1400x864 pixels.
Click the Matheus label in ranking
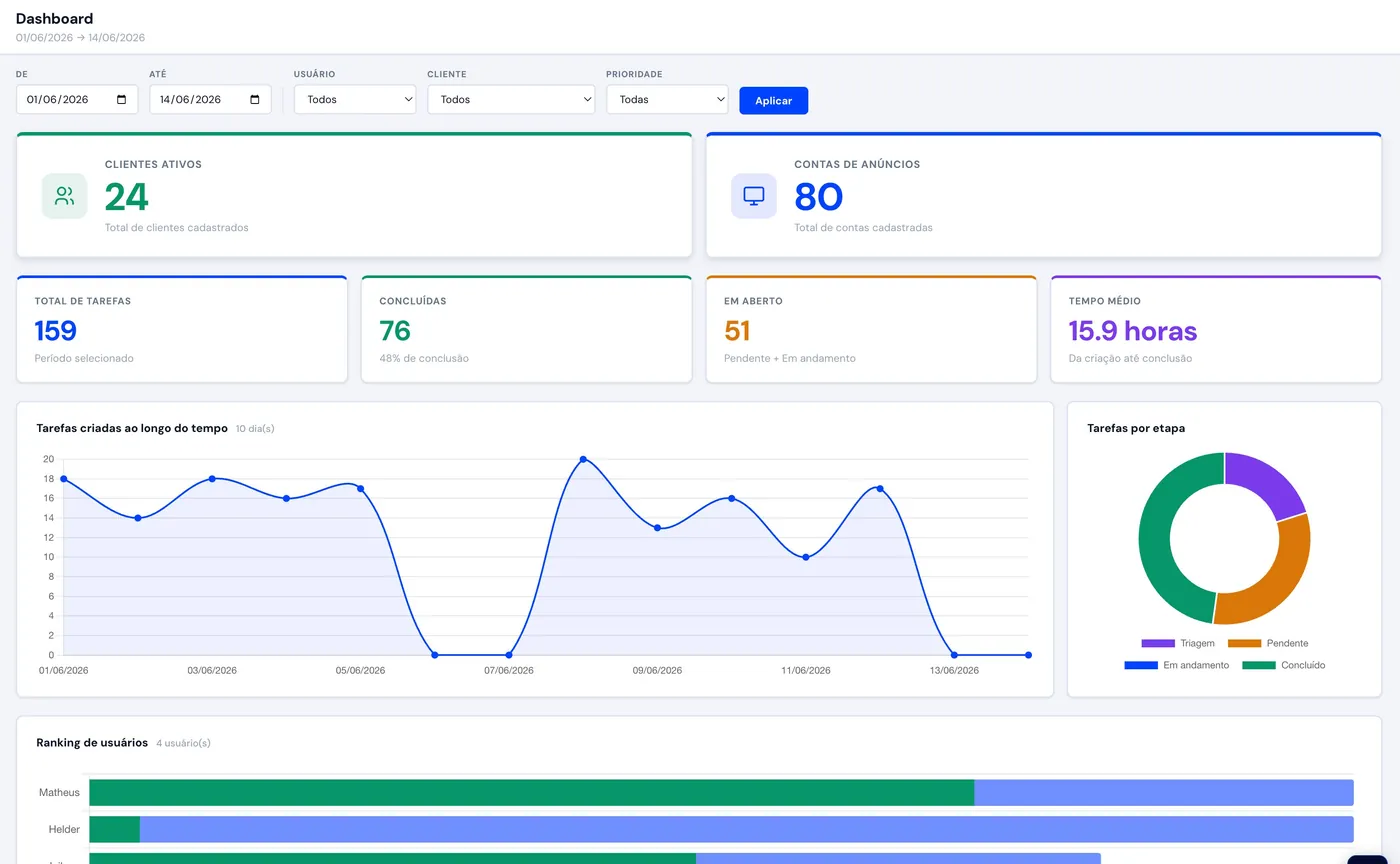click(x=59, y=793)
